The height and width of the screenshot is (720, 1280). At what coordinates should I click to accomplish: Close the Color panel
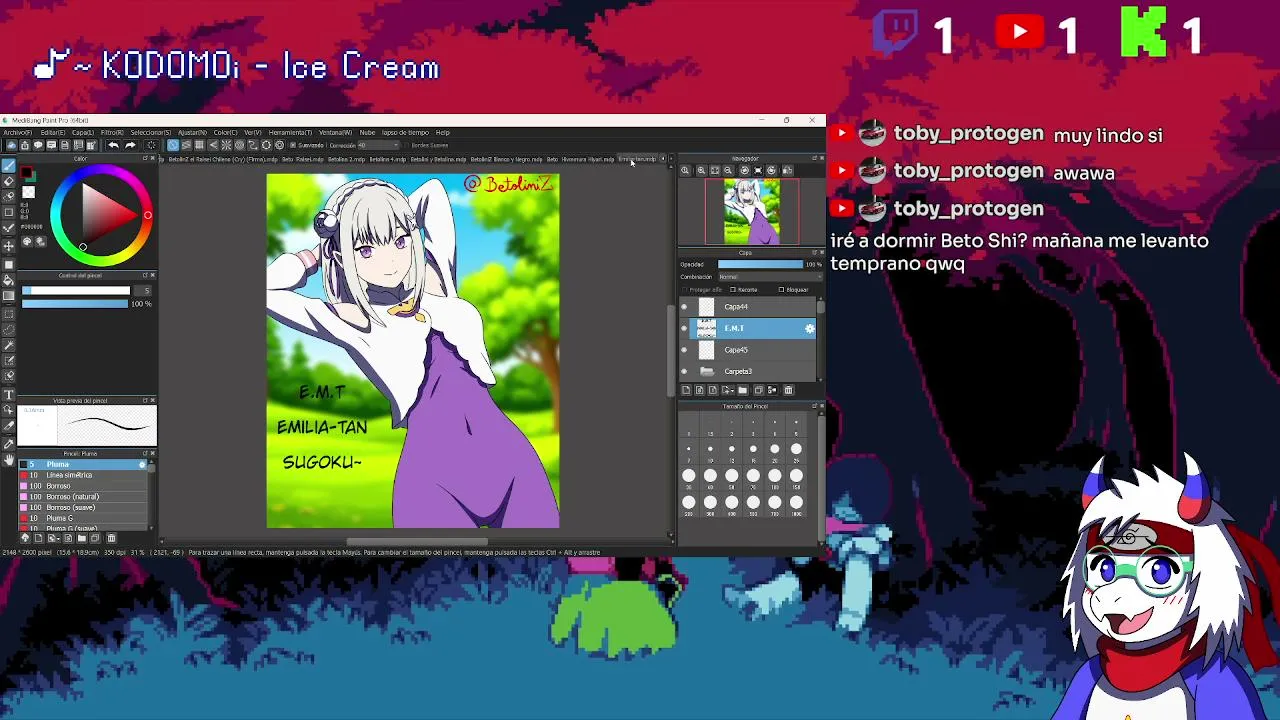click(x=153, y=159)
